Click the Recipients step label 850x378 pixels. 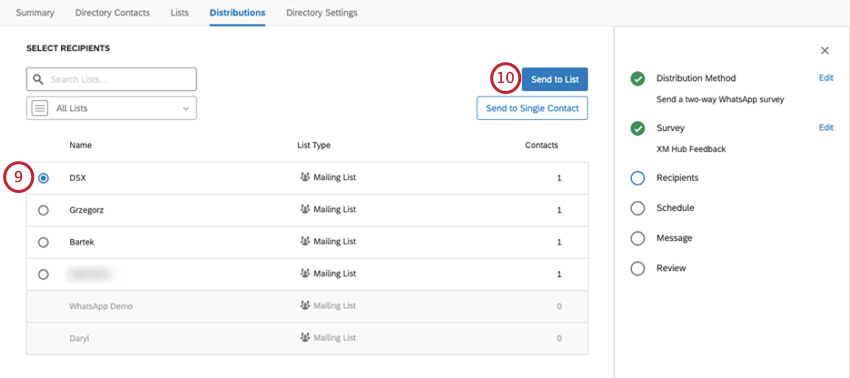point(677,178)
